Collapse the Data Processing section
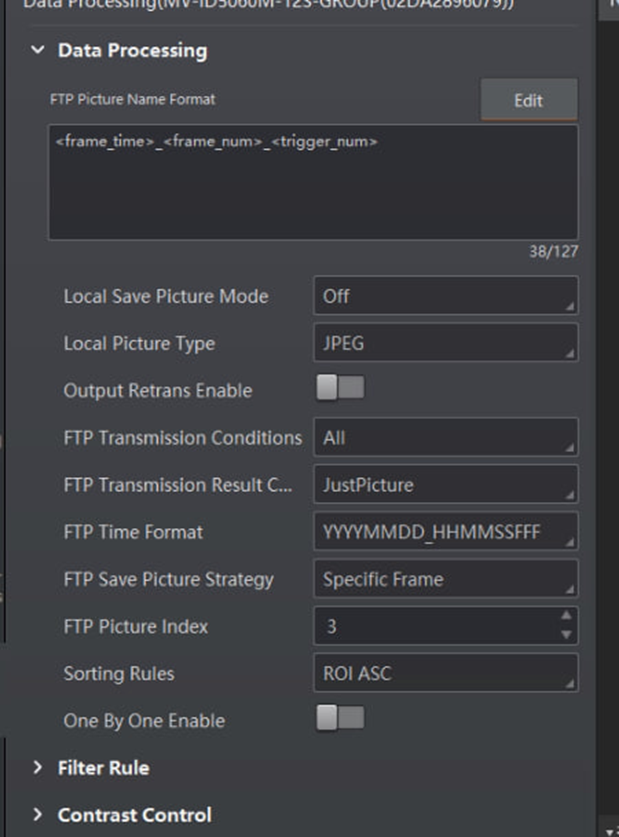619x837 pixels. (132, 50)
